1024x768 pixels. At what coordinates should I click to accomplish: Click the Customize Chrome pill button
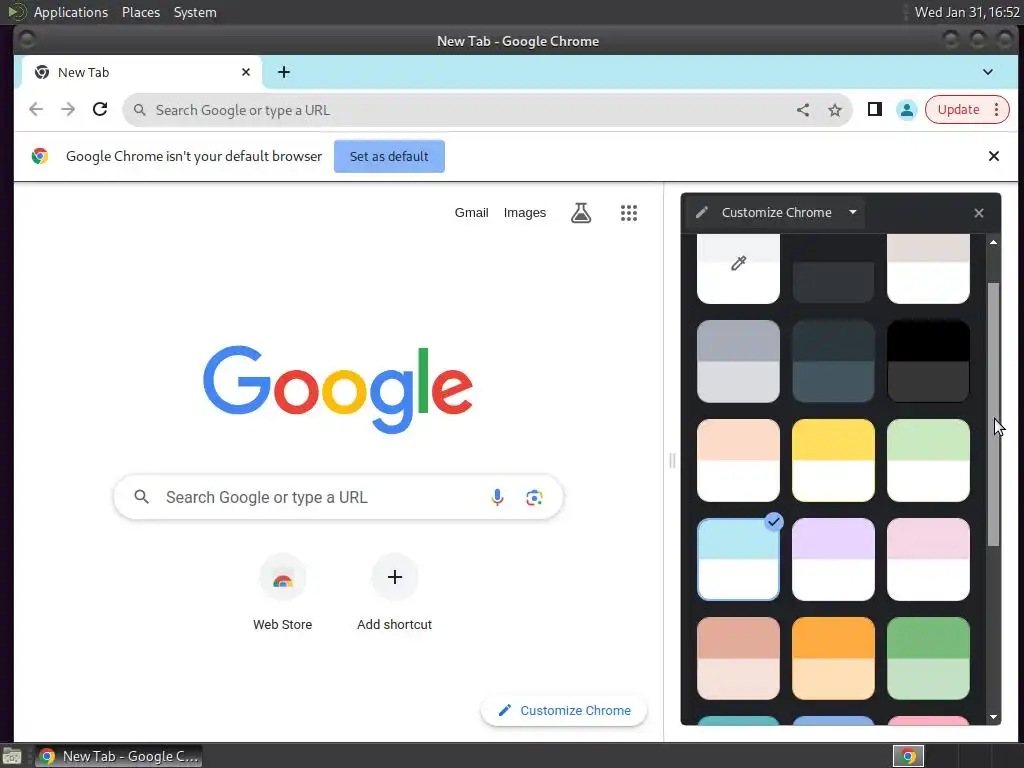click(564, 711)
